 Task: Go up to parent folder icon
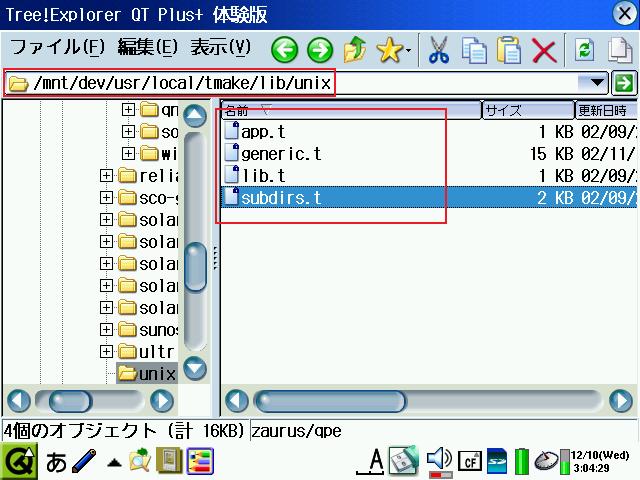pyautogui.click(x=355, y=49)
